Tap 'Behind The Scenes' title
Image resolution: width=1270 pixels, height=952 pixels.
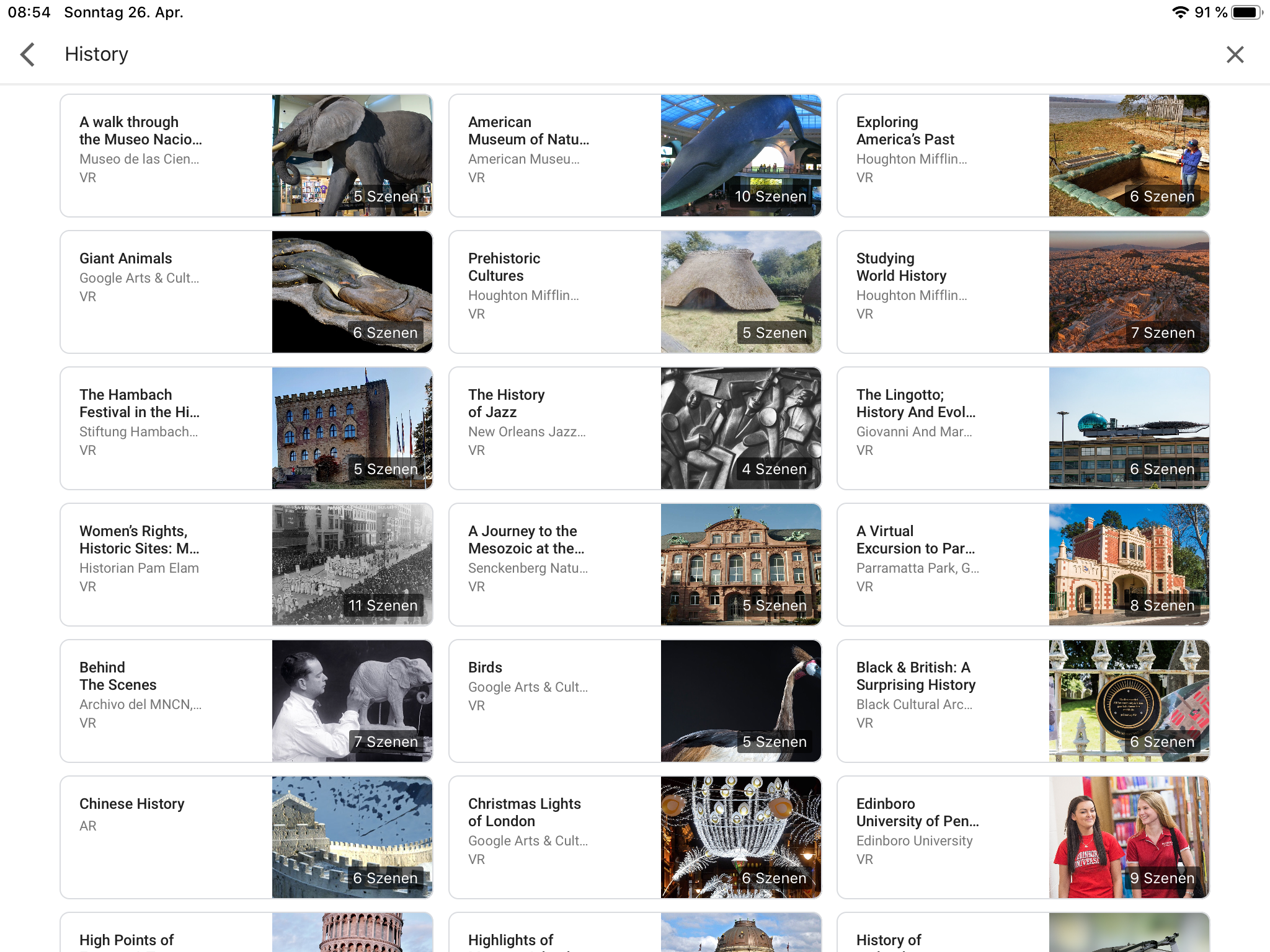tap(118, 676)
